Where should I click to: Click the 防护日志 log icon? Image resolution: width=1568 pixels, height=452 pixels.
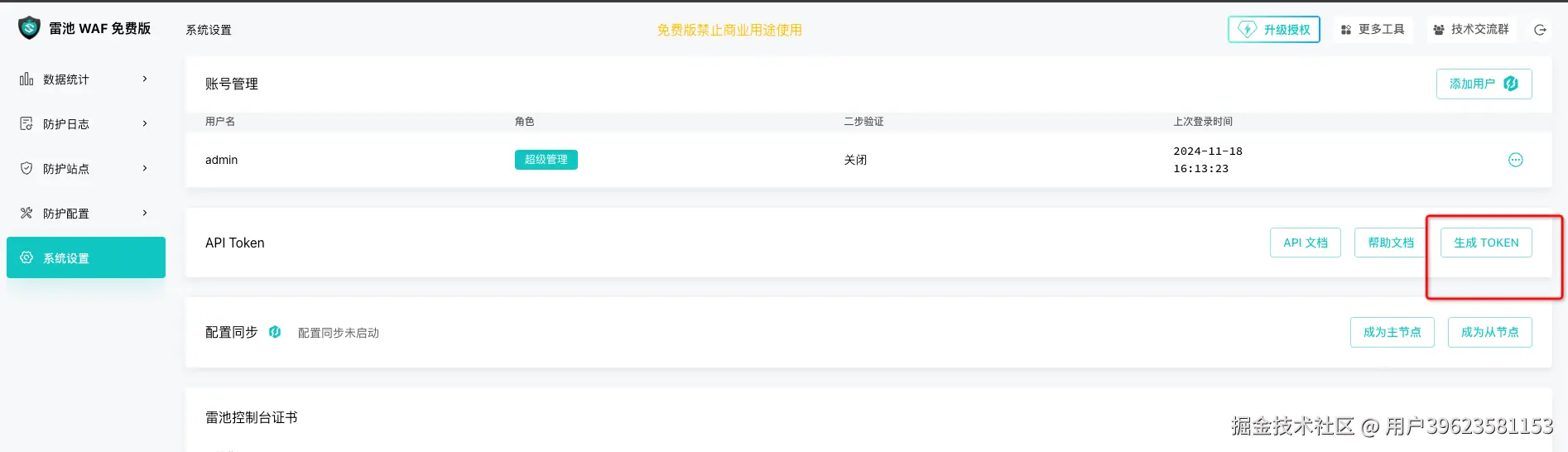coord(26,124)
